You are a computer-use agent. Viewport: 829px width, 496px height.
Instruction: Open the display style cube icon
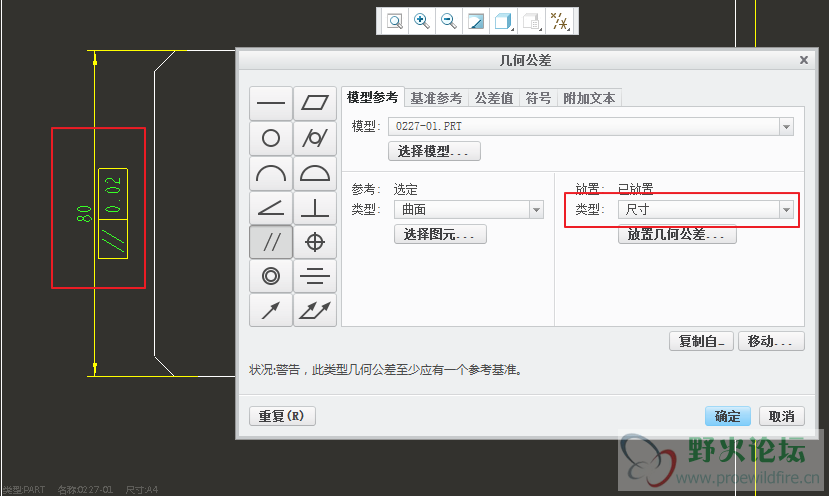coord(503,21)
